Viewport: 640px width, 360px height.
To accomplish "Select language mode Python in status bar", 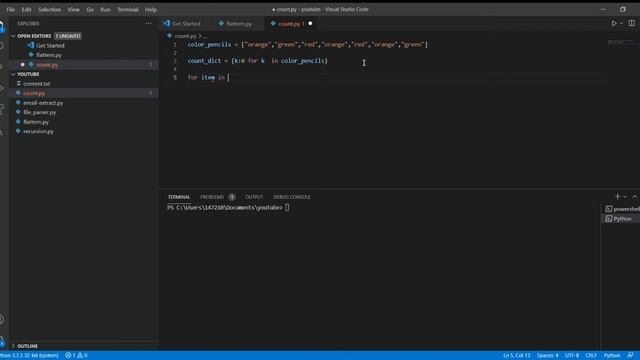I will pos(612,356).
